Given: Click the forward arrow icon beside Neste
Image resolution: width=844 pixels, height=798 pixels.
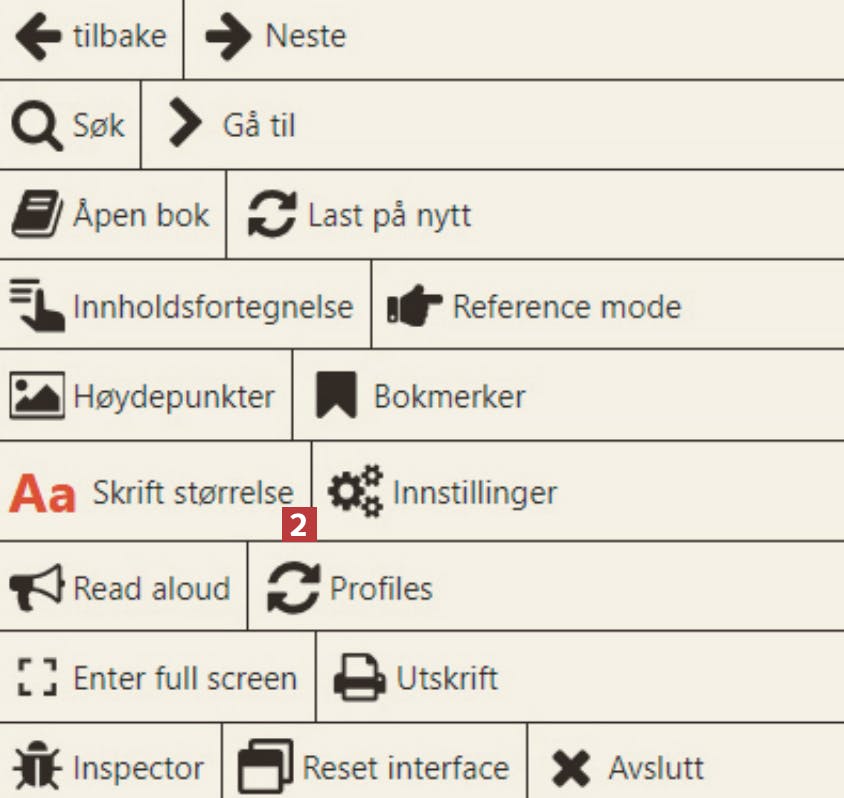Looking at the screenshot, I should 227,37.
